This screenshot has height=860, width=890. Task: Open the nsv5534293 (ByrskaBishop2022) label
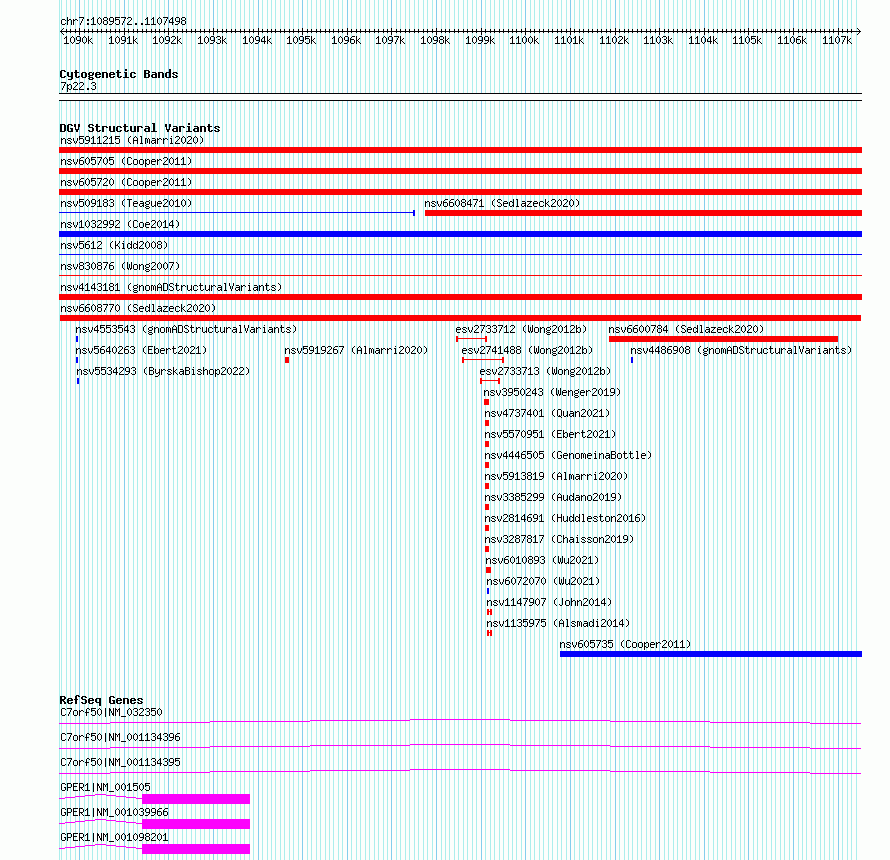[x=163, y=371]
